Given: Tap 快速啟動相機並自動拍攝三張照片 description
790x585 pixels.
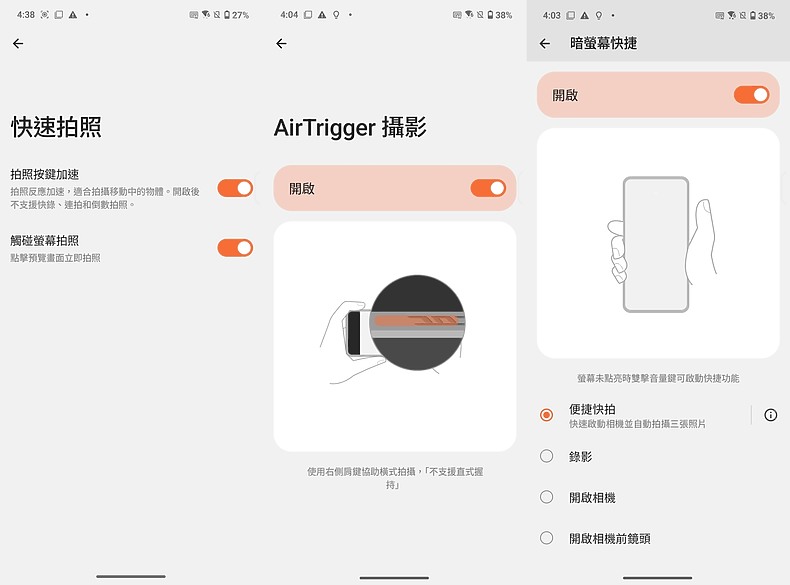Looking at the screenshot, I should (637, 424).
